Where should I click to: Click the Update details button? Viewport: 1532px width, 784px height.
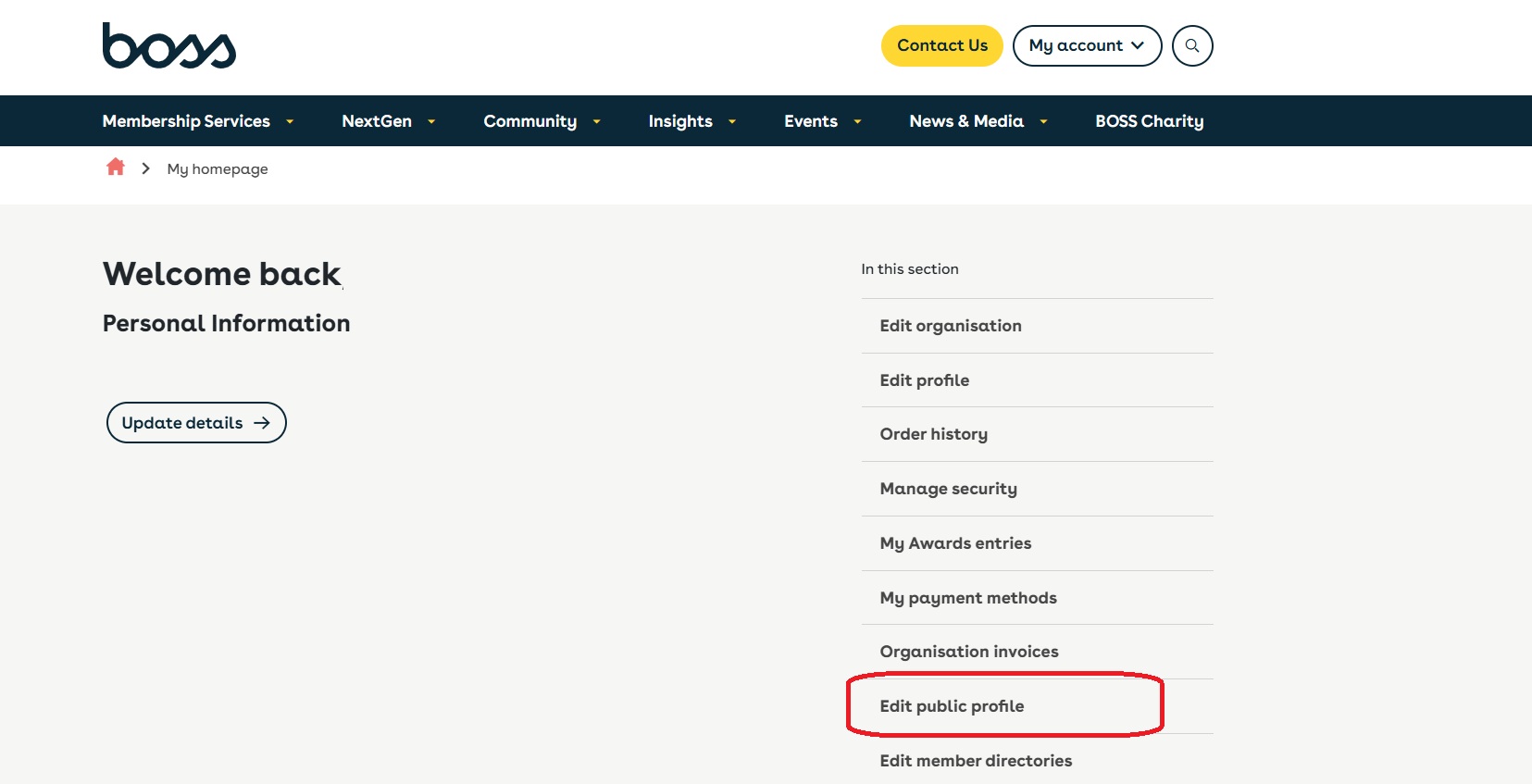coord(196,423)
